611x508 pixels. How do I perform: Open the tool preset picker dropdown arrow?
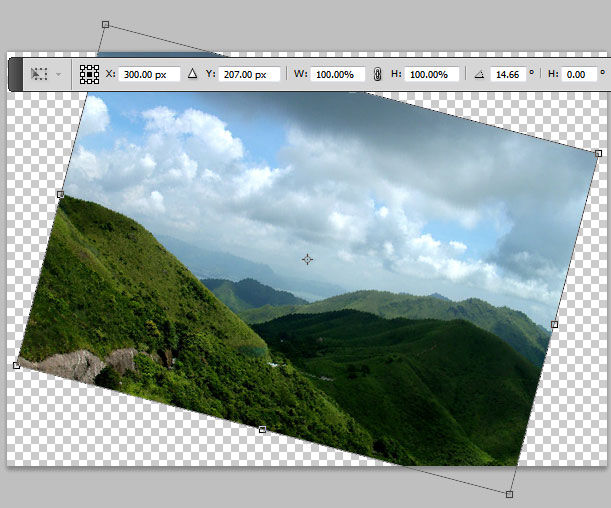pyautogui.click(x=58, y=74)
